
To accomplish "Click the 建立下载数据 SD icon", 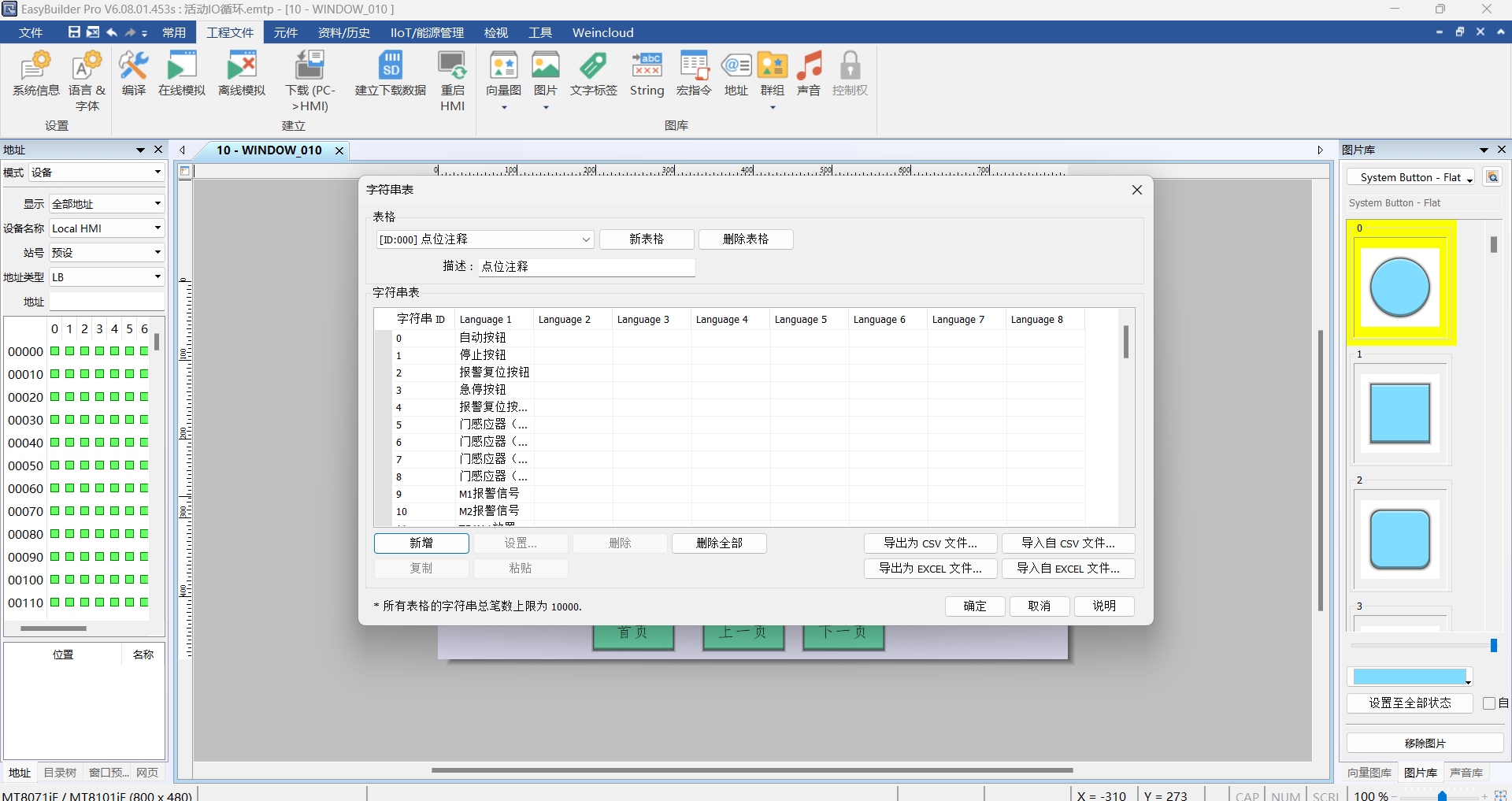I will click(x=391, y=74).
